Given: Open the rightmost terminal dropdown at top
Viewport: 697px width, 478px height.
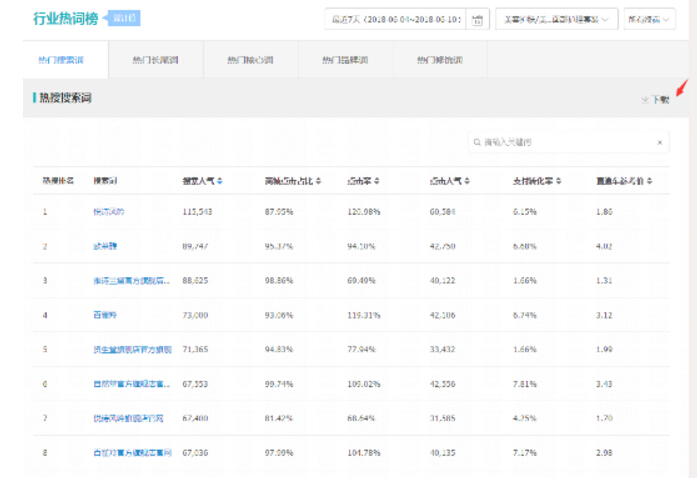Looking at the screenshot, I should pos(650,20).
